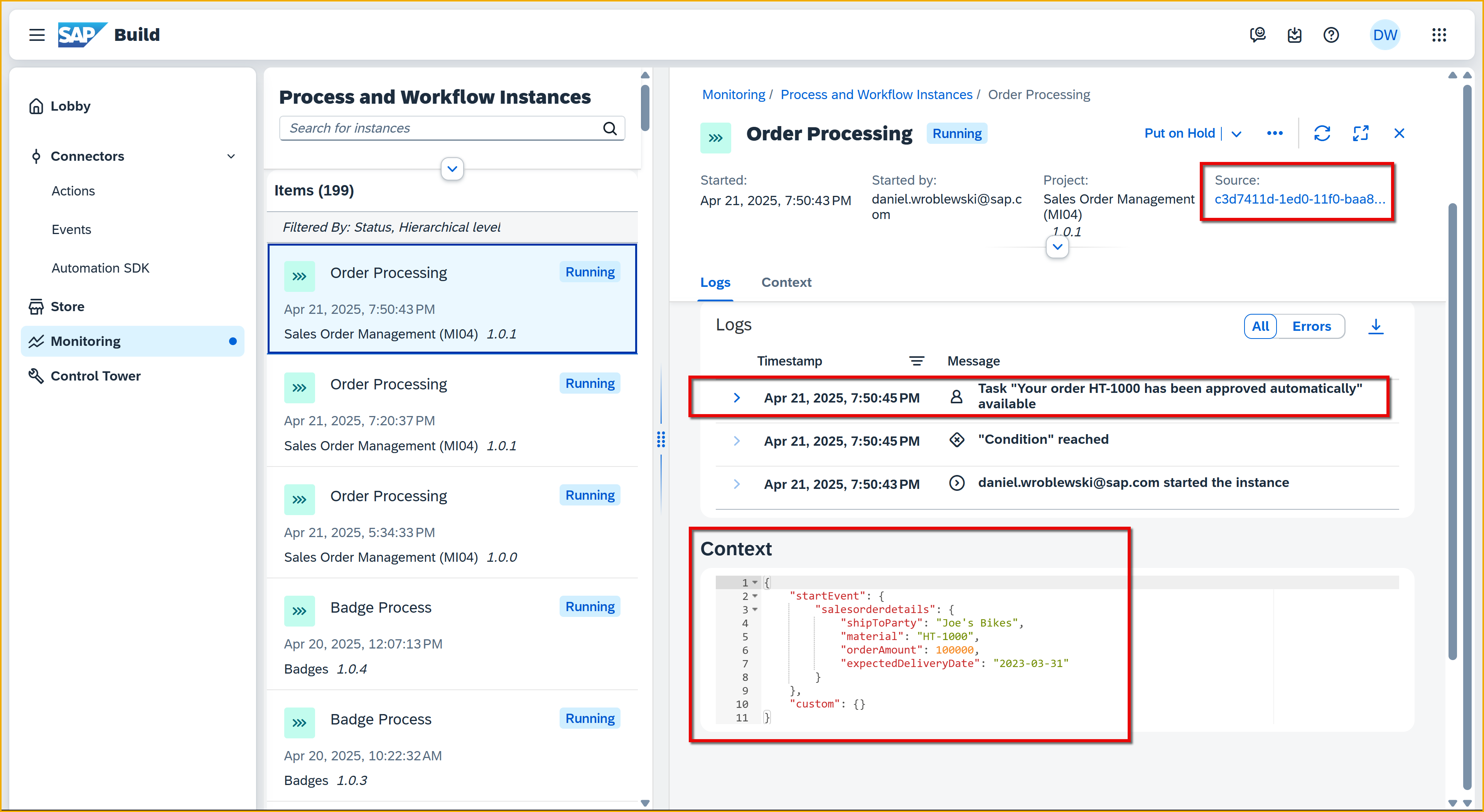This screenshot has height=812, width=1484.
Task: Click the splitter grip between panels
Action: (x=661, y=440)
